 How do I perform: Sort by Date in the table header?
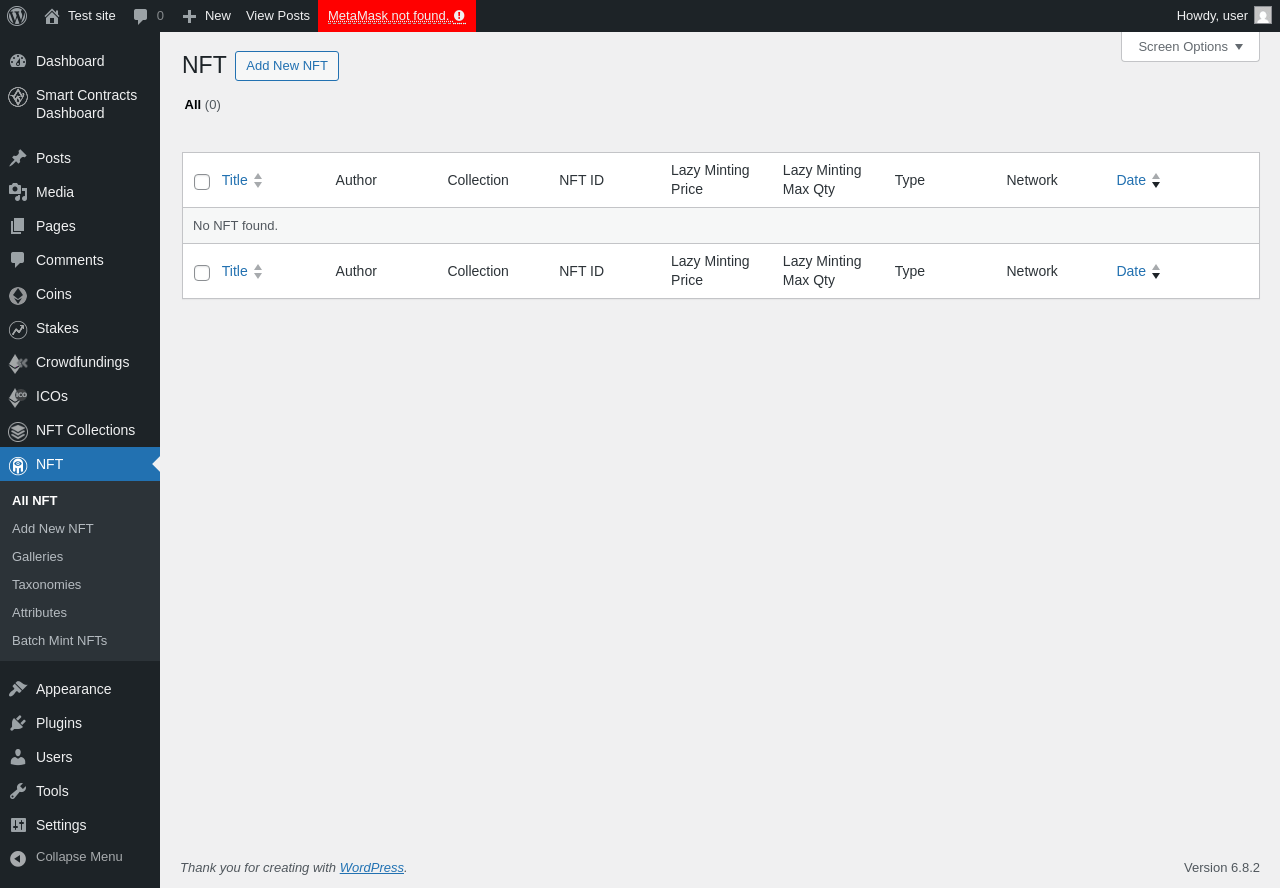[1138, 180]
